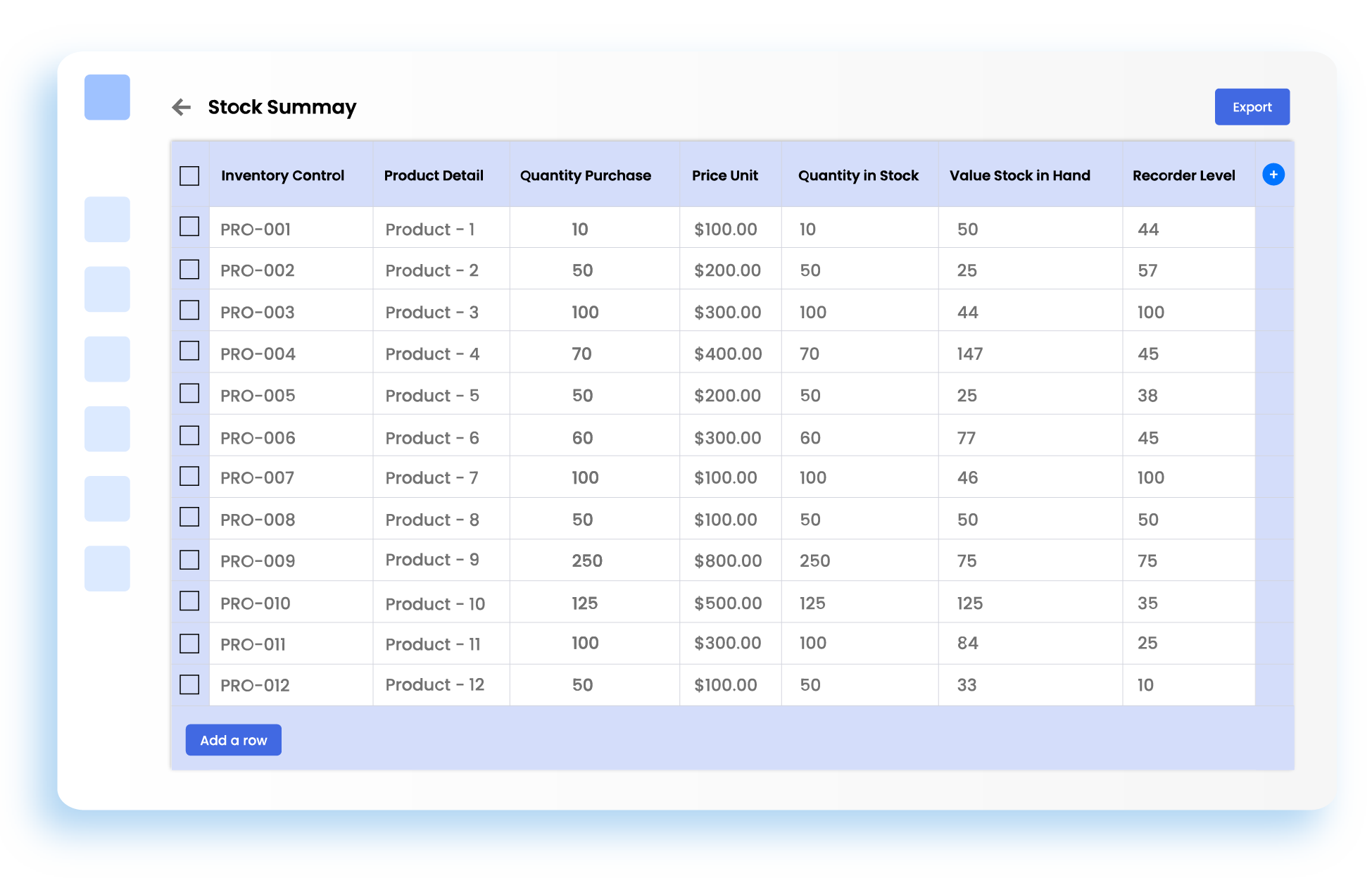Click the second sidebar navigation icon
This screenshot has height=878, width=1372.
107,288
